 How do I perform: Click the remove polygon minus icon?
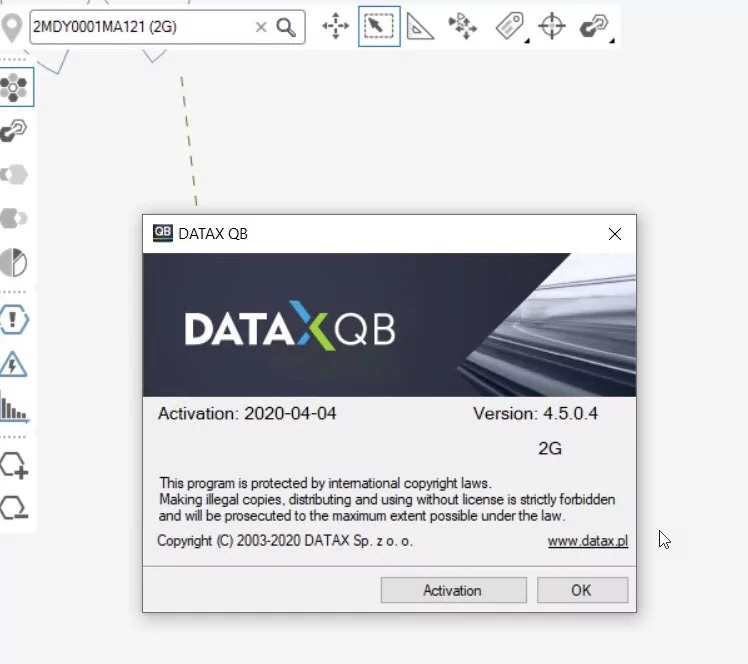click(14, 507)
